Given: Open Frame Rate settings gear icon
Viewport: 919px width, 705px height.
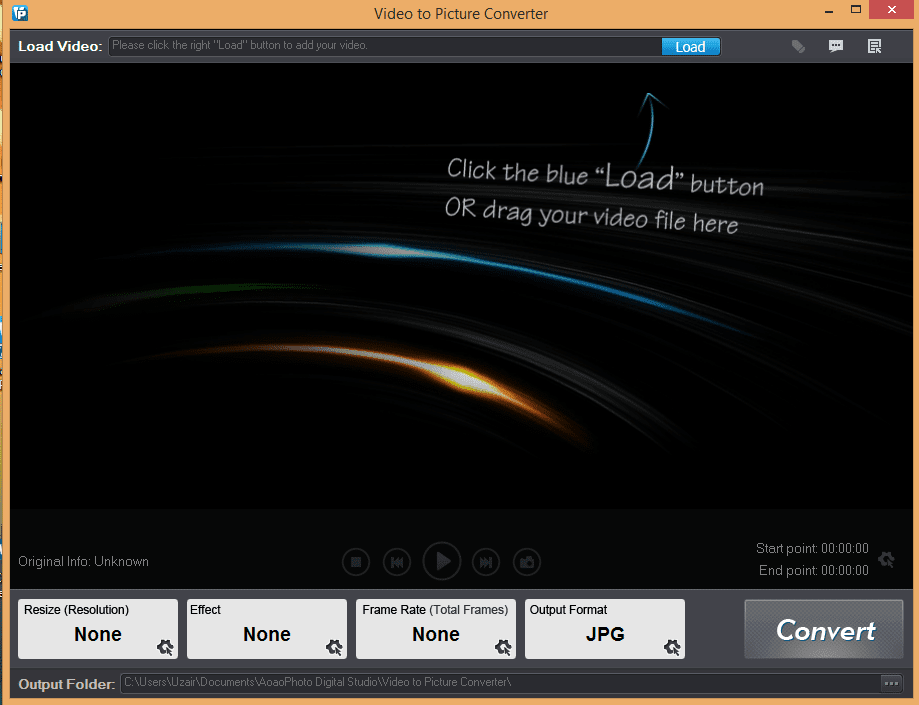Looking at the screenshot, I should click(x=502, y=649).
